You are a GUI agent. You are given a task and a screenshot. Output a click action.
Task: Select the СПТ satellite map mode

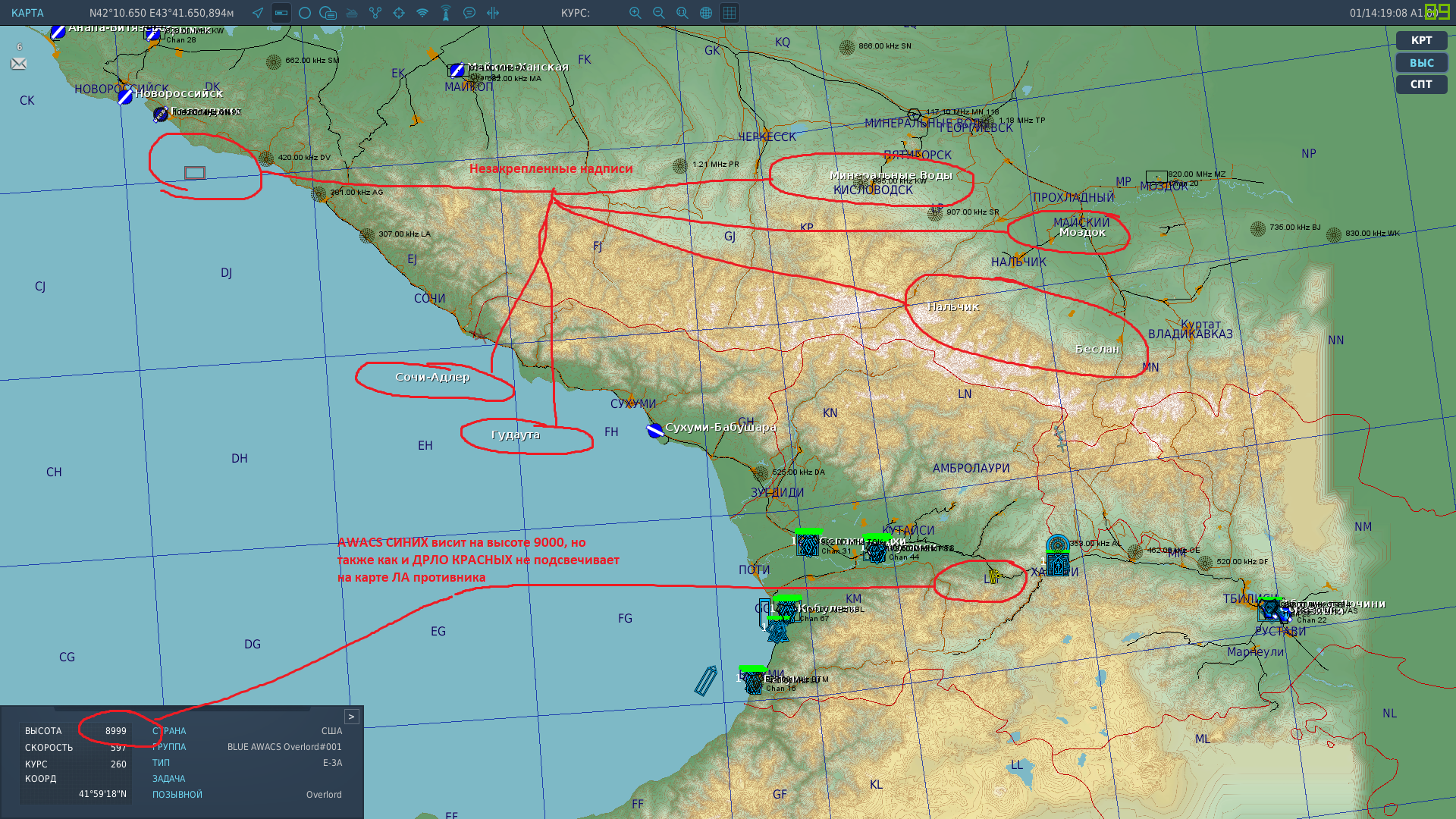(1422, 84)
